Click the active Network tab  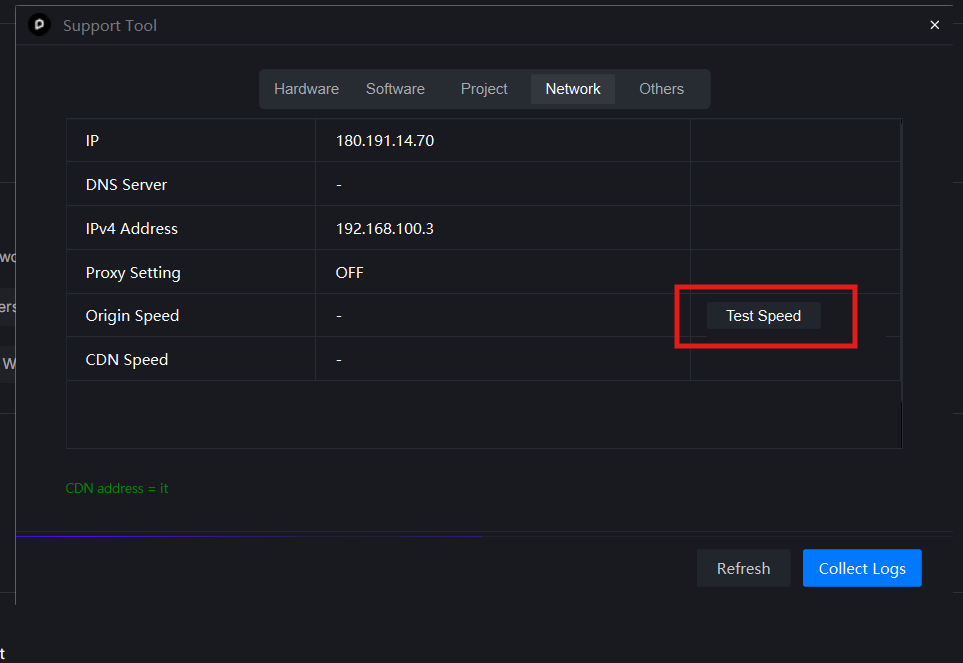click(x=573, y=89)
